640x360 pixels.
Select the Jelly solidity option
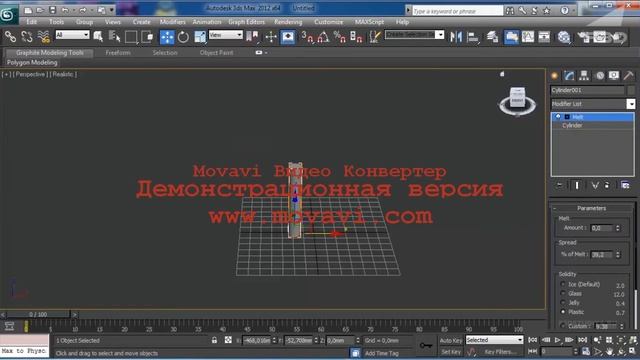tap(563, 302)
